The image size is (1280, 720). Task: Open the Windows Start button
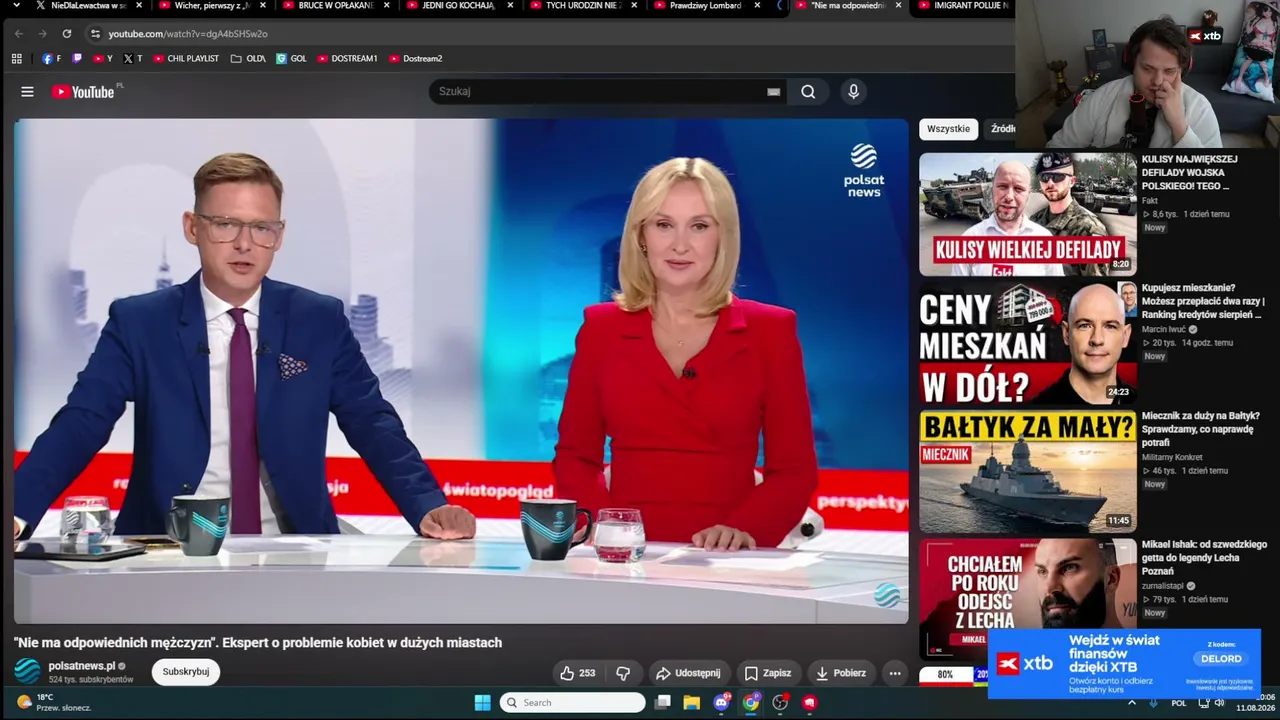(x=482, y=703)
